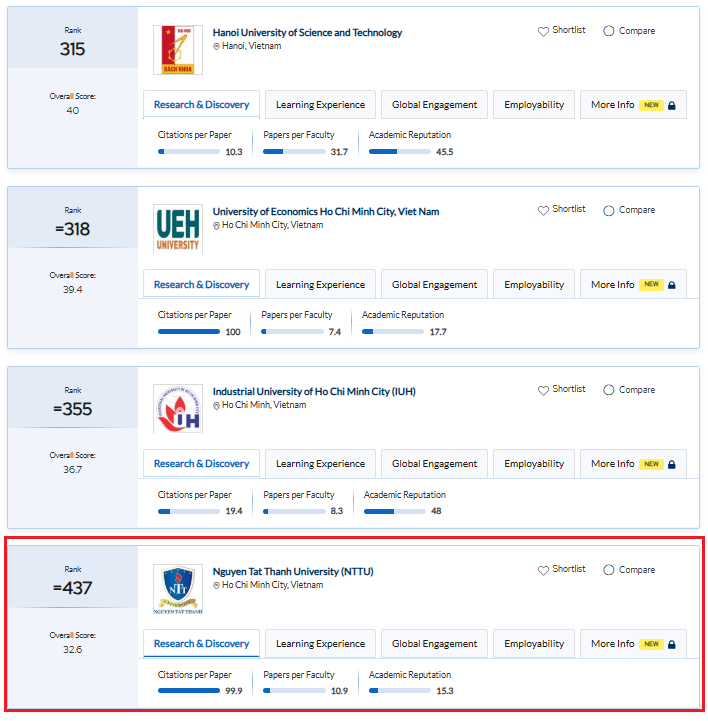Select the Employability tab for Industrial University (IUH)
The height and width of the screenshot is (721, 708).
(x=534, y=464)
